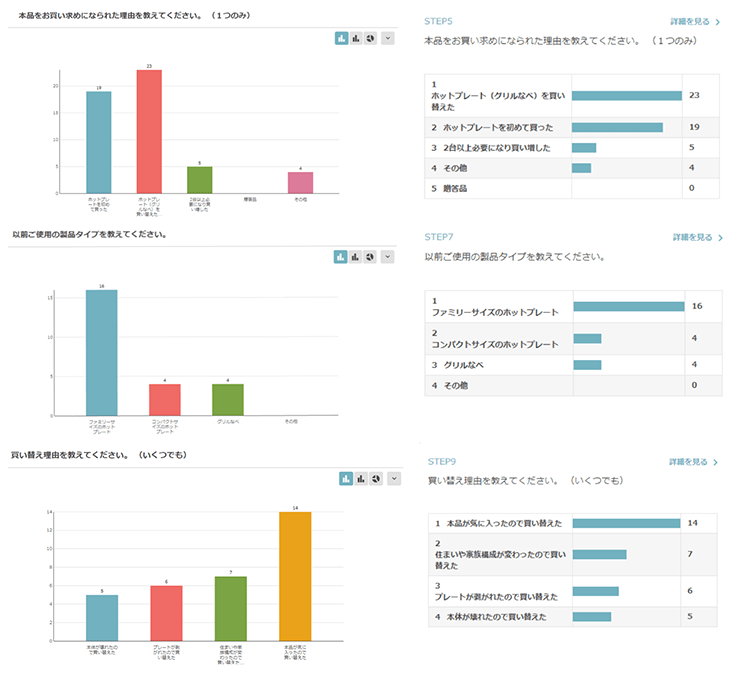The height and width of the screenshot is (678, 740).
Task: Select the pie chart icon for the purchase reason chart
Action: (371, 38)
